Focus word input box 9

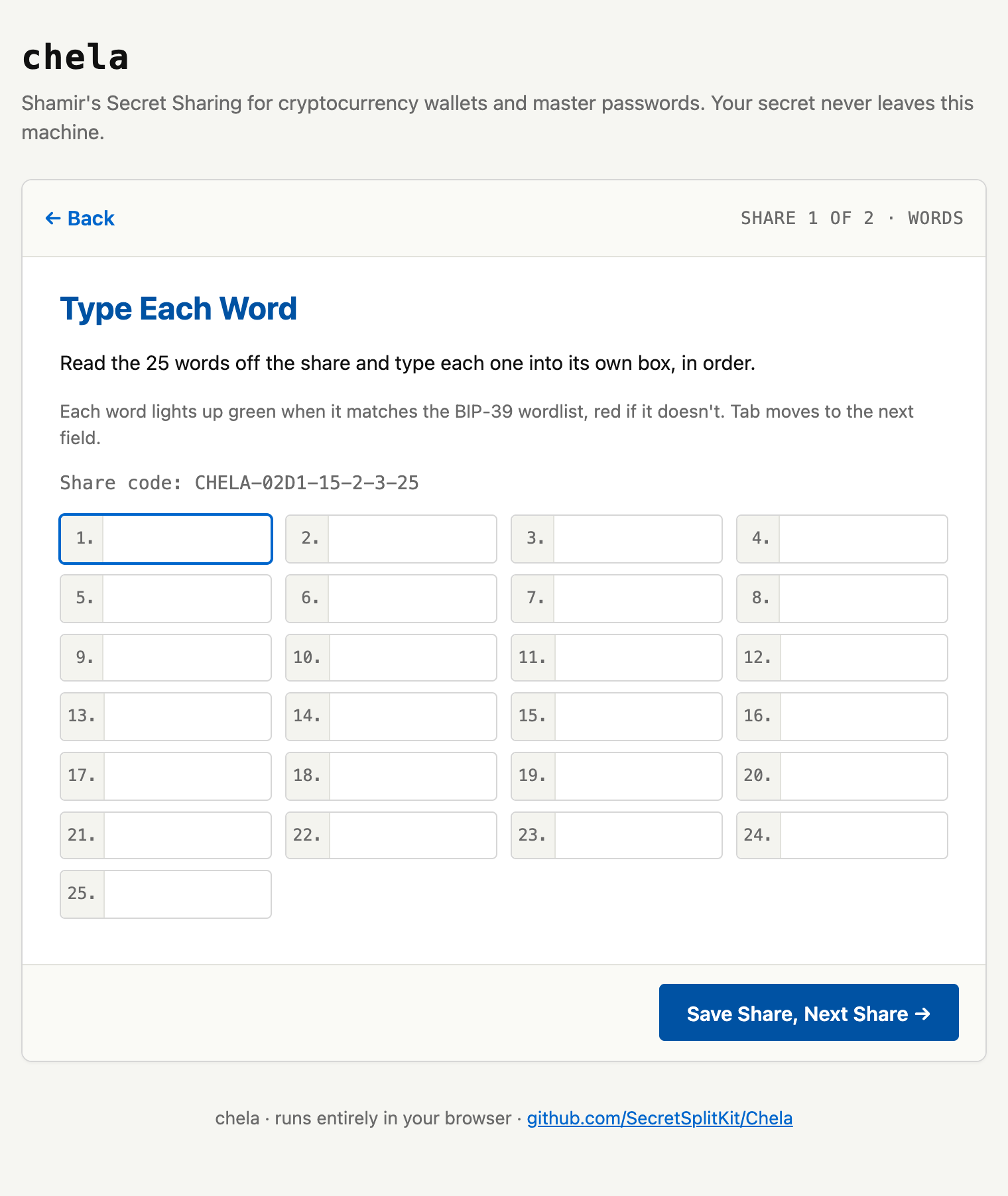coord(187,658)
